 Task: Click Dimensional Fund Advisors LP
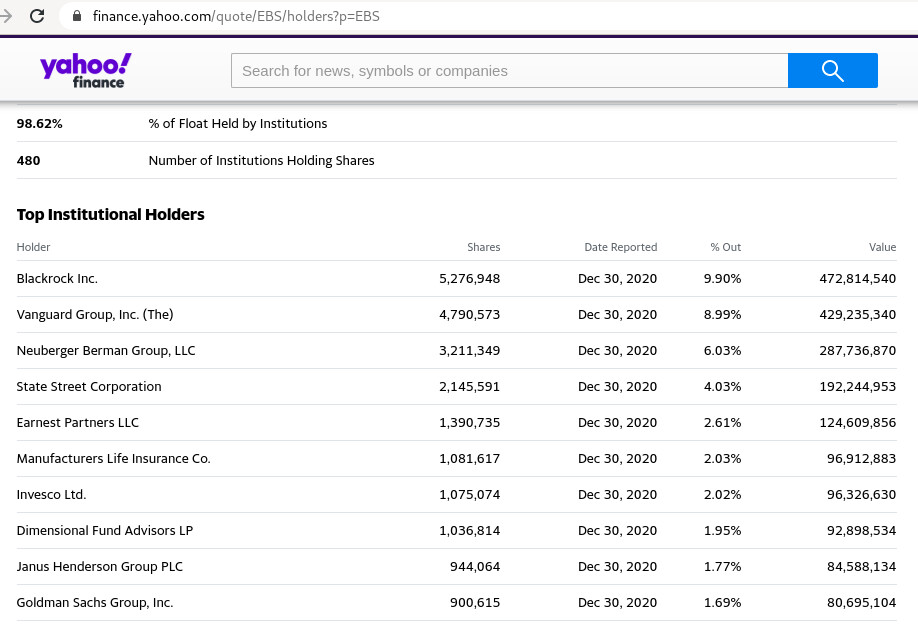tap(105, 530)
